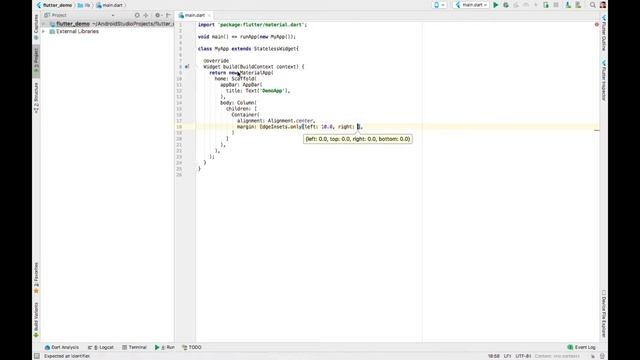Start debugging with the bug icon

506,5
